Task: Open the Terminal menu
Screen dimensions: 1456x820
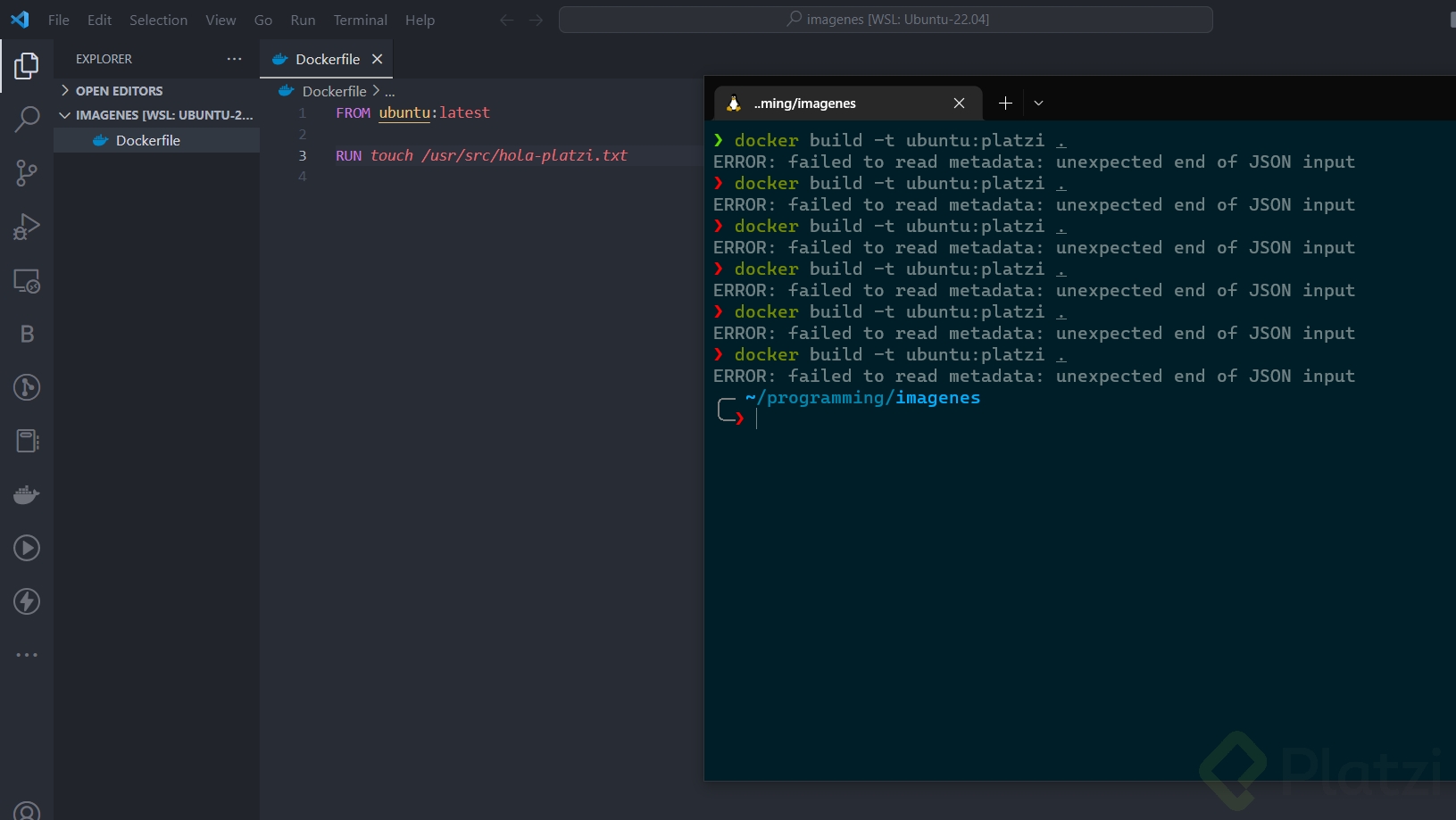Action: [x=360, y=20]
